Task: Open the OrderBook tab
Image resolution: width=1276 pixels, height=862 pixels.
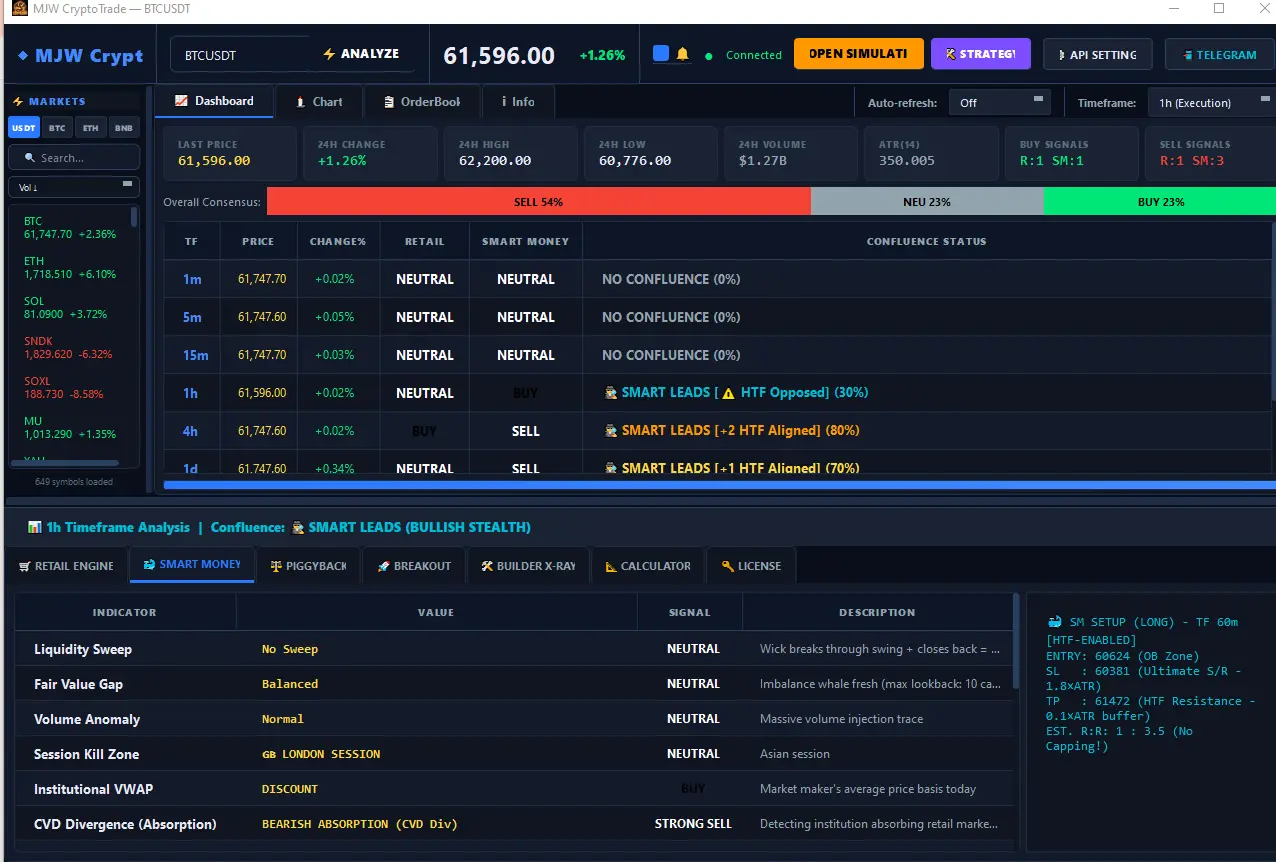Action: coord(421,102)
